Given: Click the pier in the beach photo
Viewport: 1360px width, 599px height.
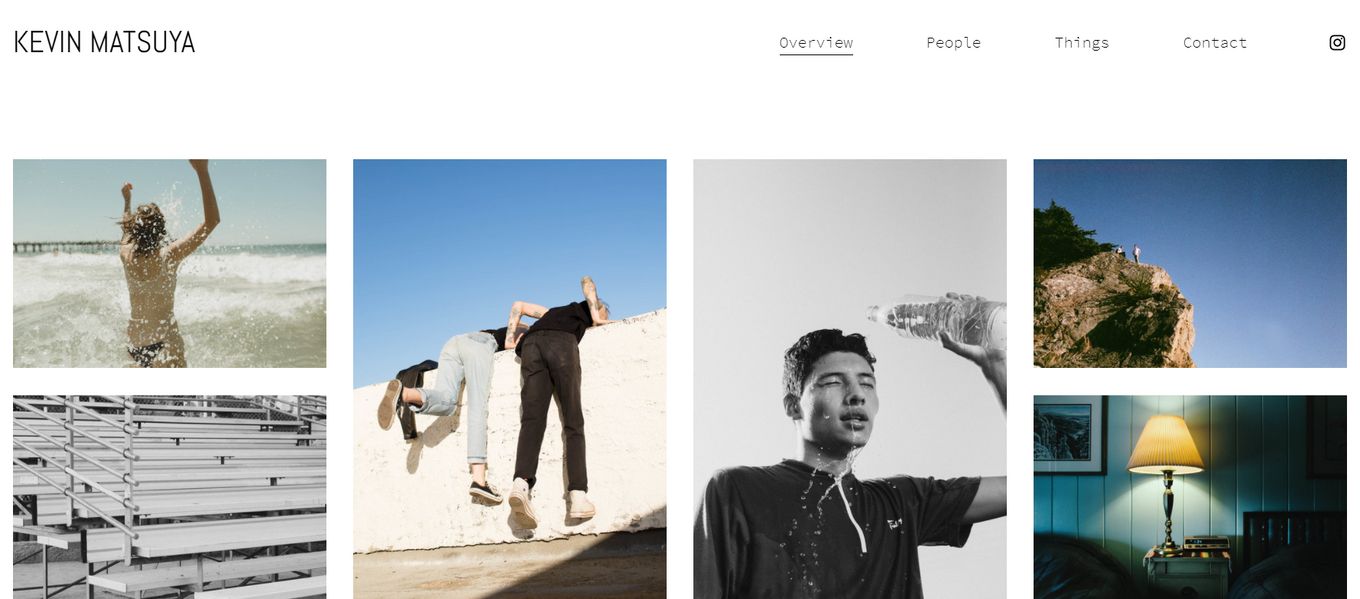Looking at the screenshot, I should tap(63, 246).
